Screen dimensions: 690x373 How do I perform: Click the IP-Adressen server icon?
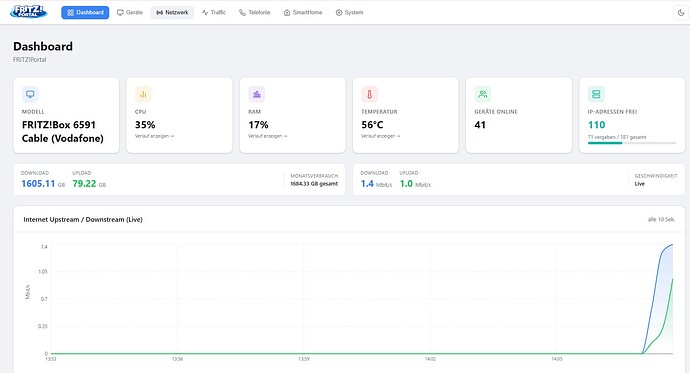[596, 94]
